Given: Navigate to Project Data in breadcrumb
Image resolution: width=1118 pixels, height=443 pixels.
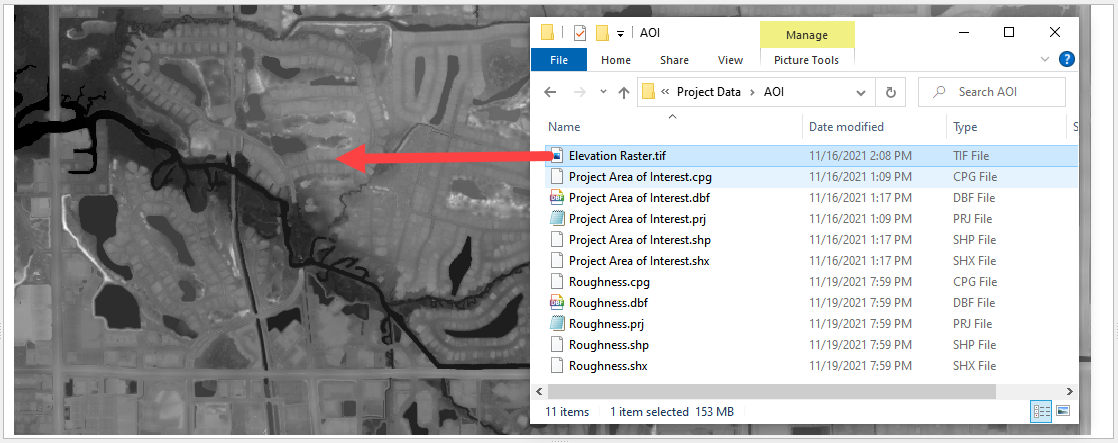Looking at the screenshot, I should click(x=708, y=92).
